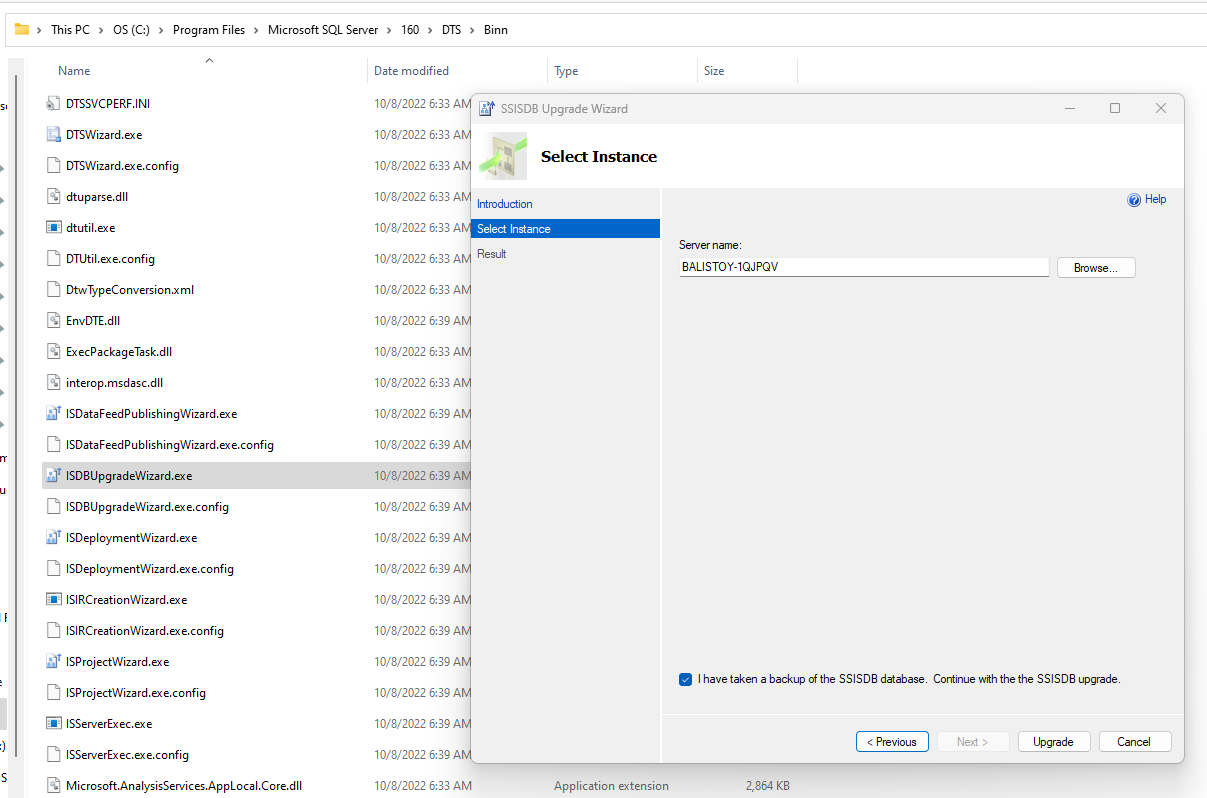Click the DtwTypeConversion.xml file icon
1207x798 pixels.
click(54, 289)
